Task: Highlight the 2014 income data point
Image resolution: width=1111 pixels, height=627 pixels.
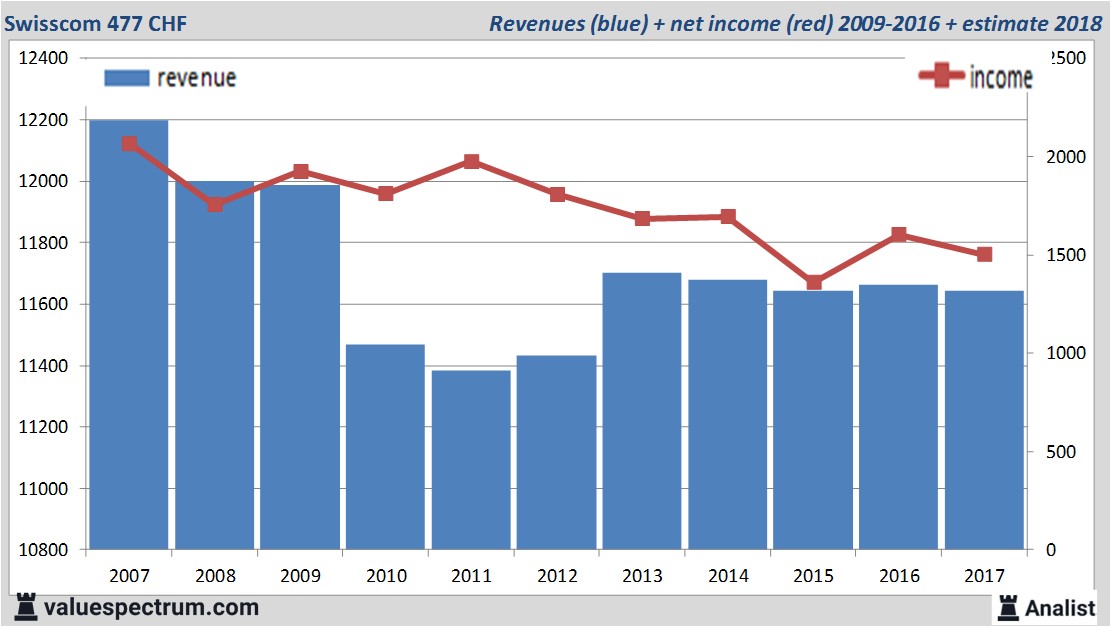Action: (728, 216)
